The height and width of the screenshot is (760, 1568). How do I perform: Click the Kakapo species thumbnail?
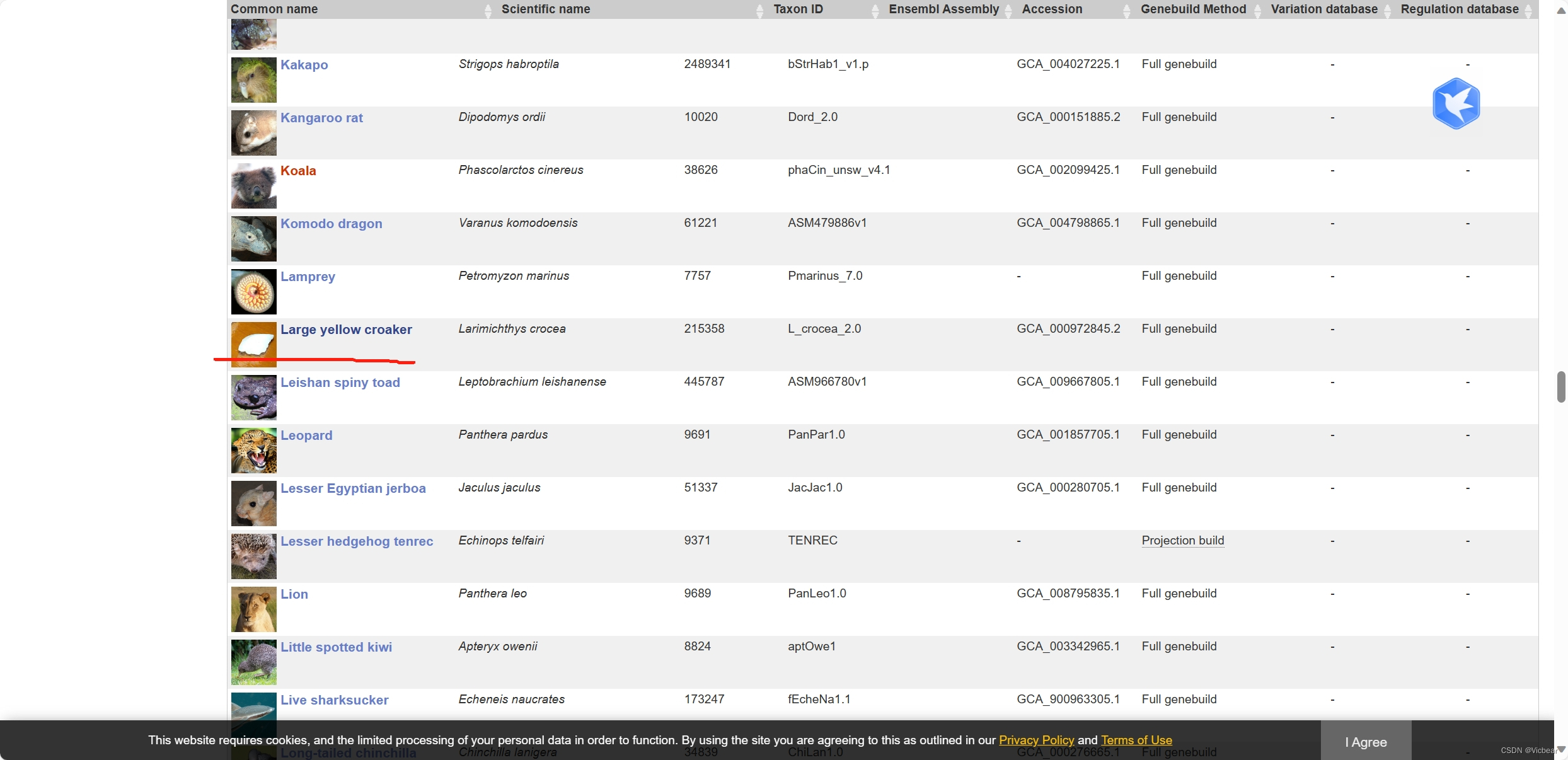tap(253, 80)
